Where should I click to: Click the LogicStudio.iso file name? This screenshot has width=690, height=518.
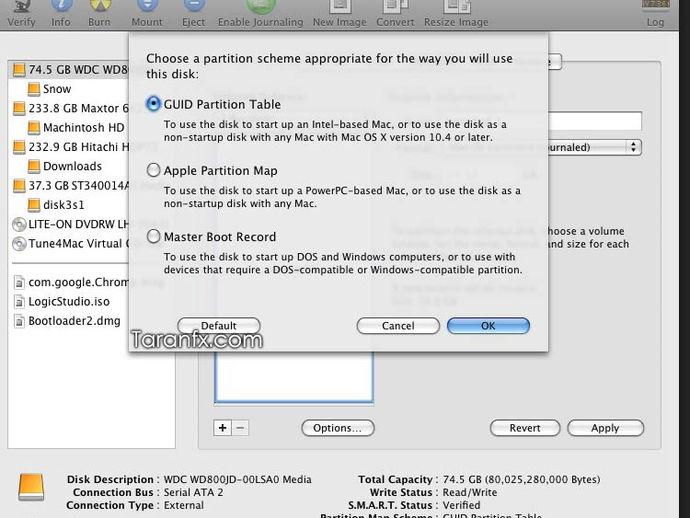[x=69, y=301]
